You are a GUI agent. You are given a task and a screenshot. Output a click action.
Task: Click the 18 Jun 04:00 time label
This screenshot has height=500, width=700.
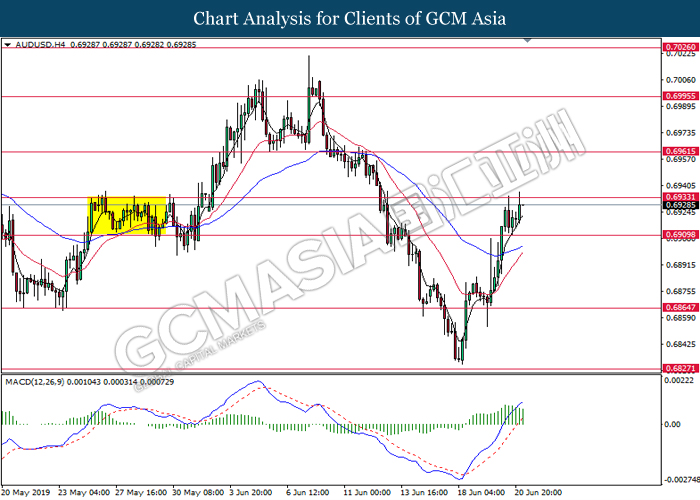coord(481,493)
